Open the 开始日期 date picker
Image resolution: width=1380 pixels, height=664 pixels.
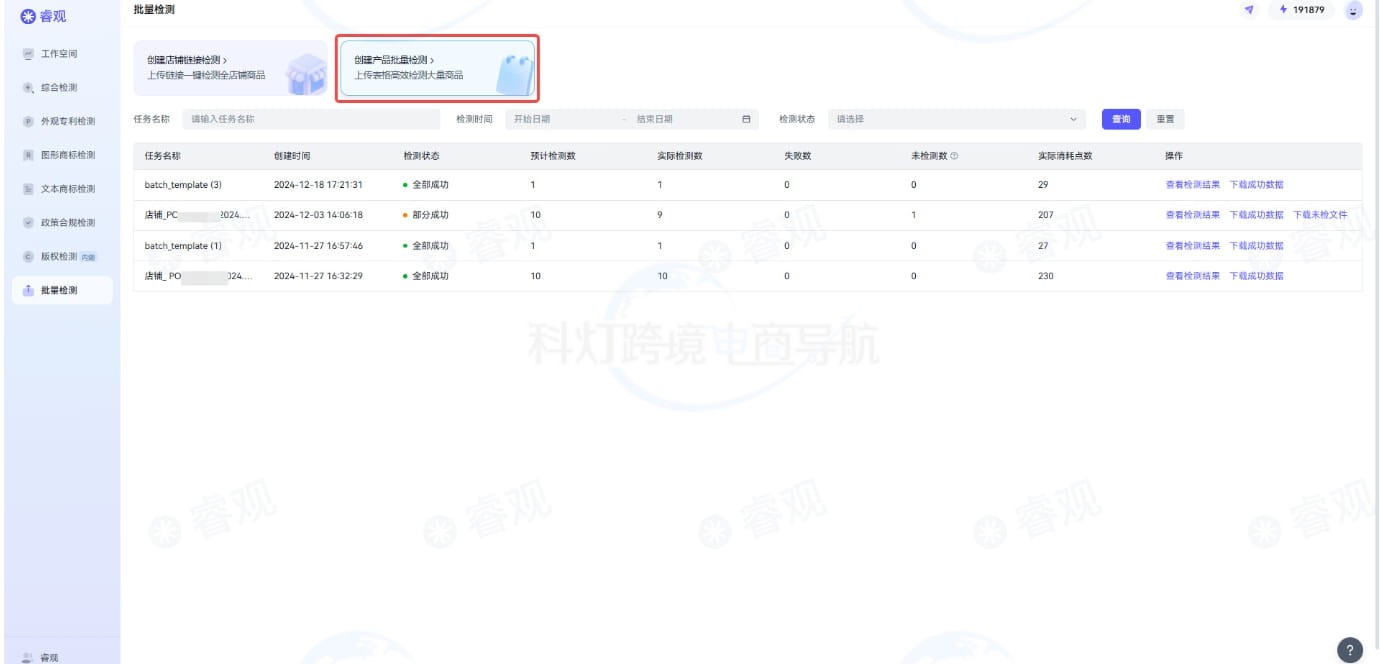coord(560,119)
